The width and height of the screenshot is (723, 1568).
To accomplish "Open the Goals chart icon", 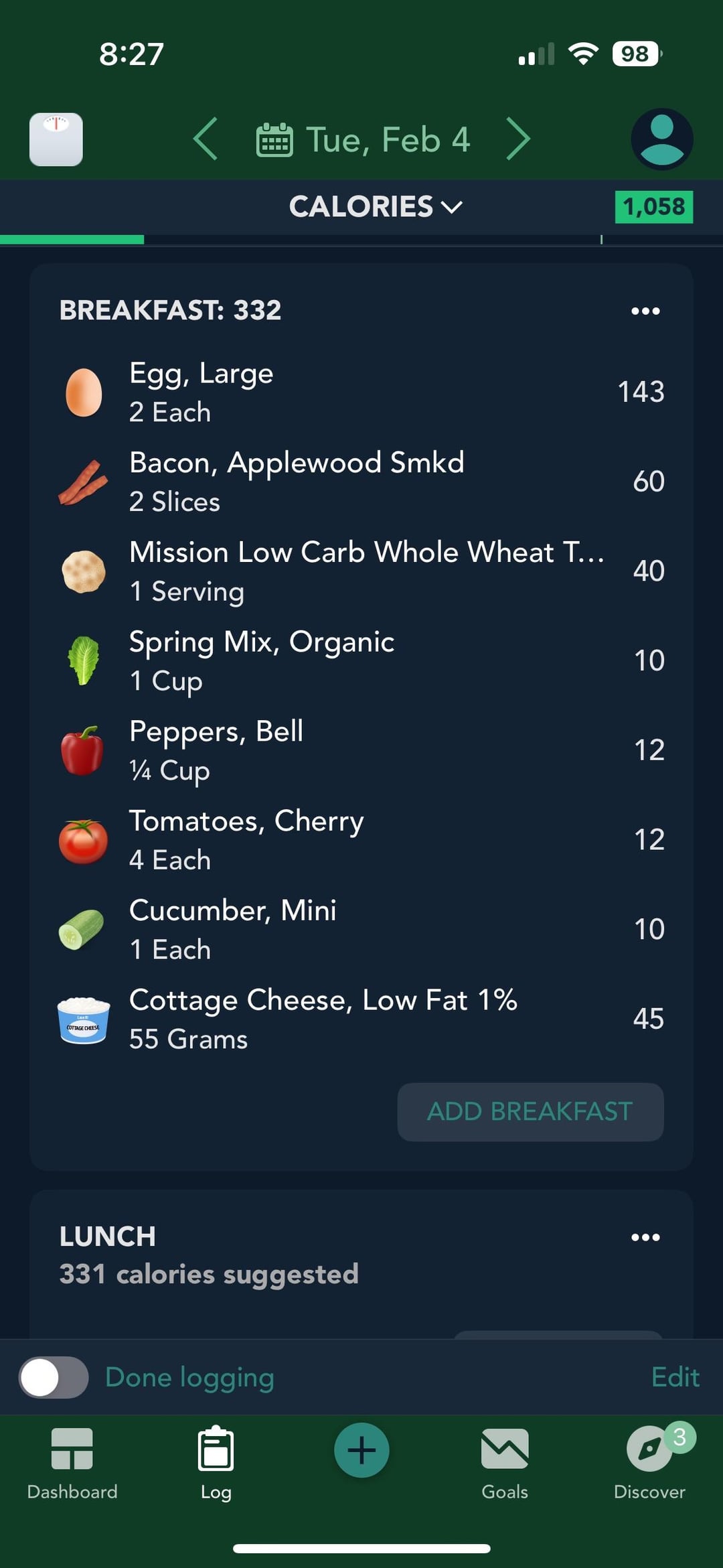I will coord(505,1449).
